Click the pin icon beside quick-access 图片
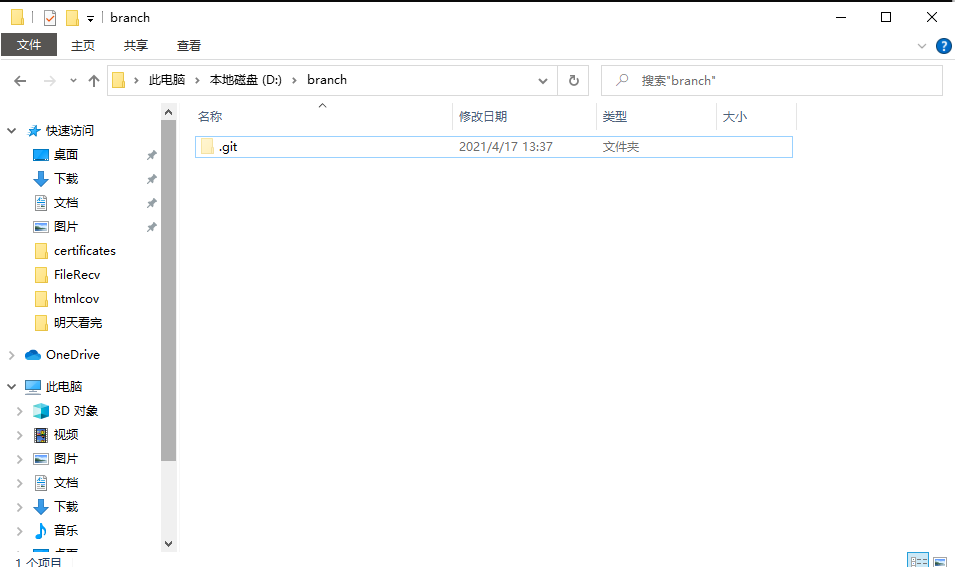Image resolution: width=955 pixels, height=567 pixels. [152, 227]
